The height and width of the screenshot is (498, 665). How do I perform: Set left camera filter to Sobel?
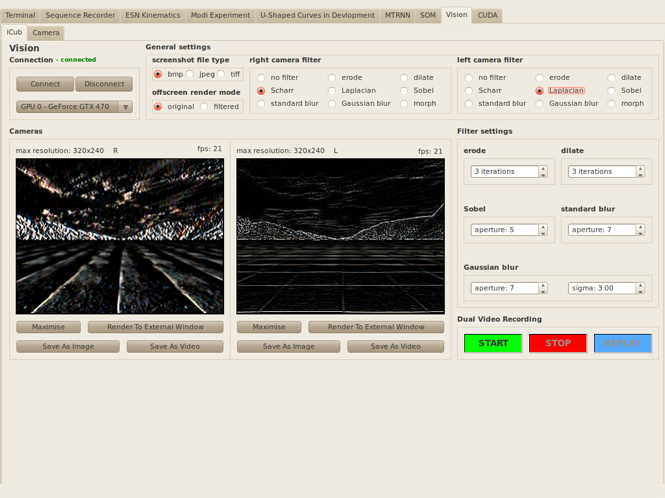point(612,91)
